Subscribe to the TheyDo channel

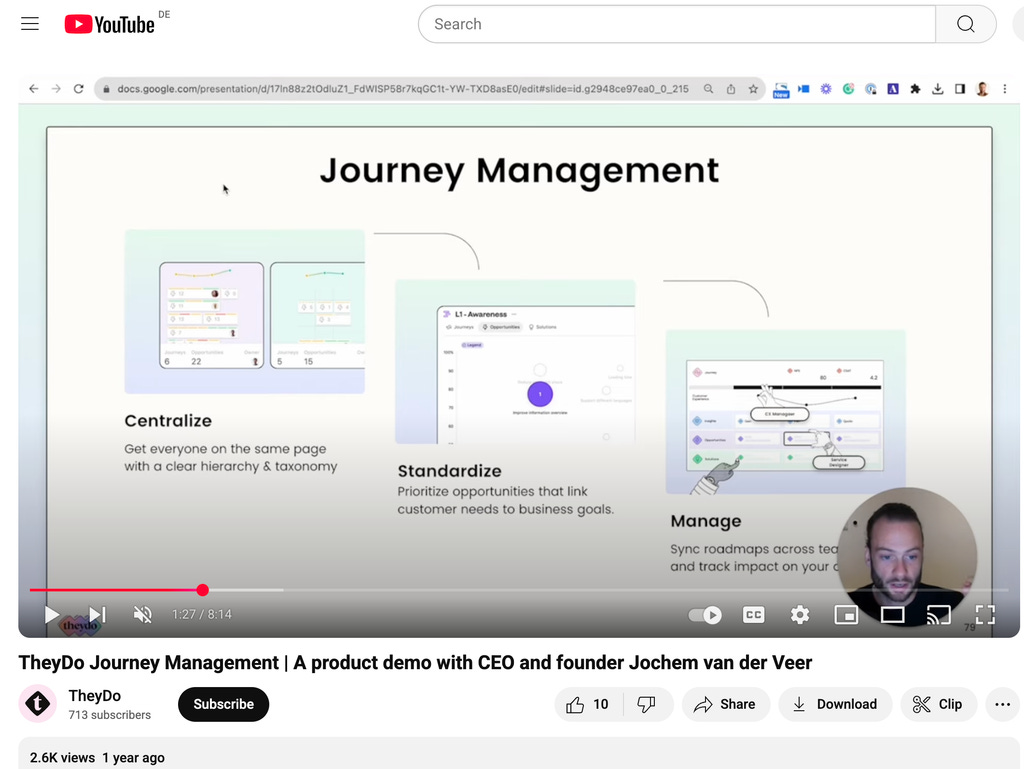click(223, 704)
